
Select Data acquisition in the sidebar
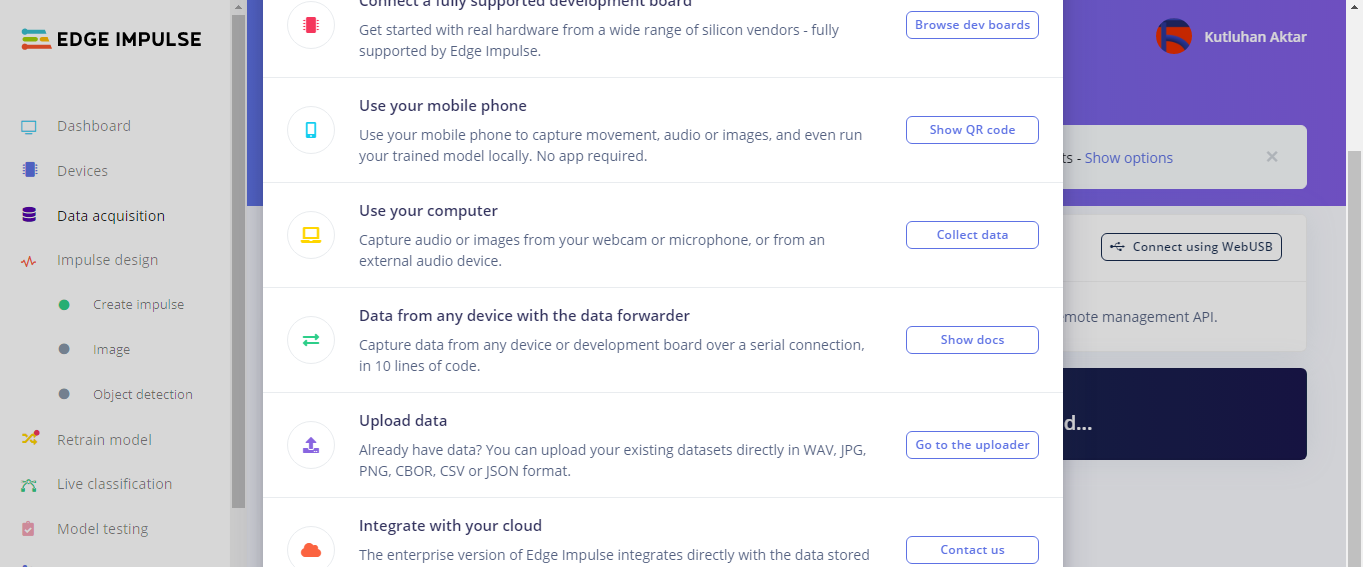(x=110, y=216)
